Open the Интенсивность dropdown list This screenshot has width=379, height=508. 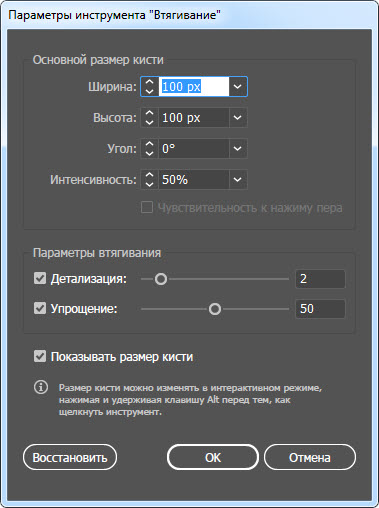(238, 180)
